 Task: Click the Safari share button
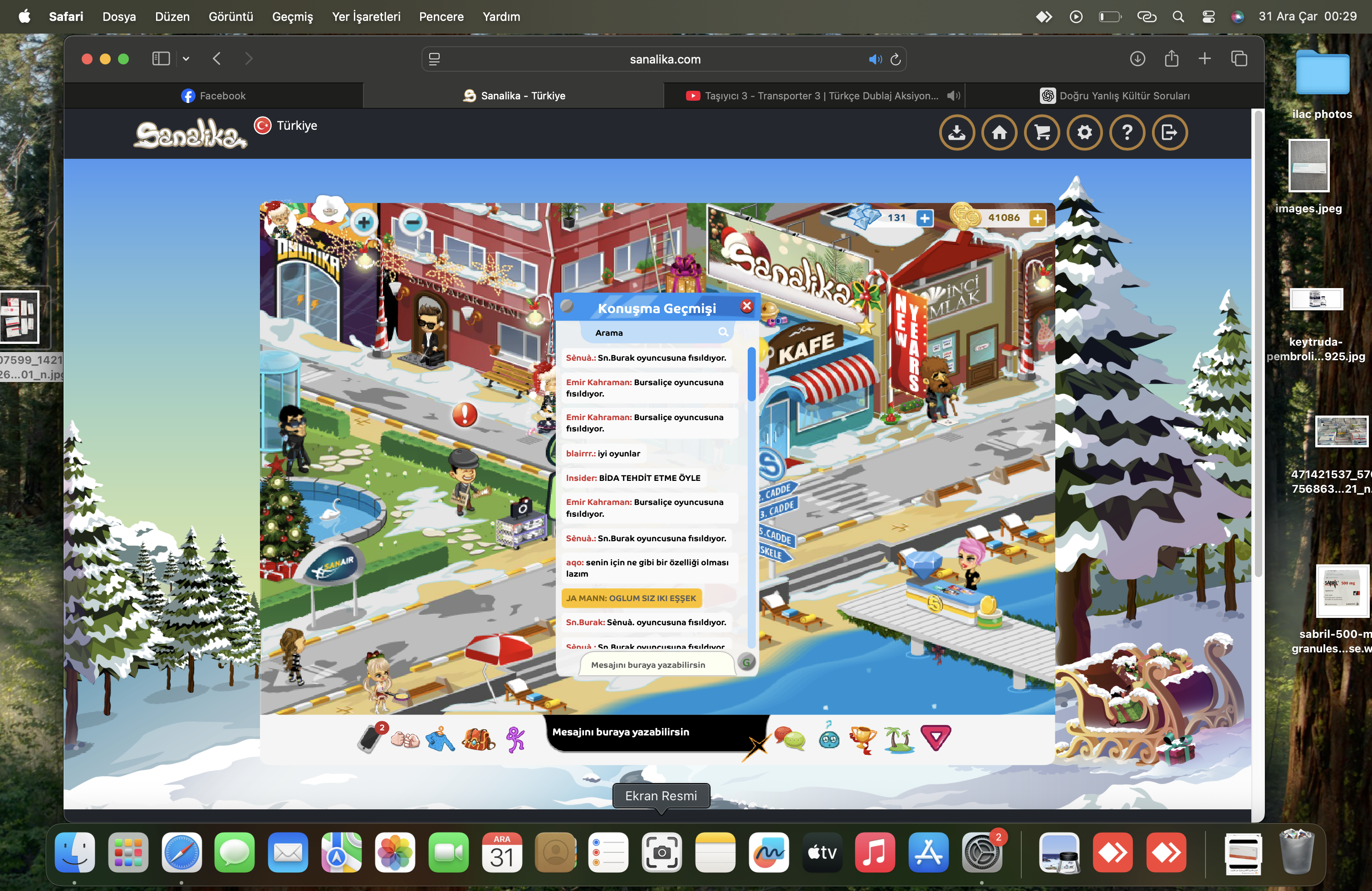pyautogui.click(x=1171, y=58)
